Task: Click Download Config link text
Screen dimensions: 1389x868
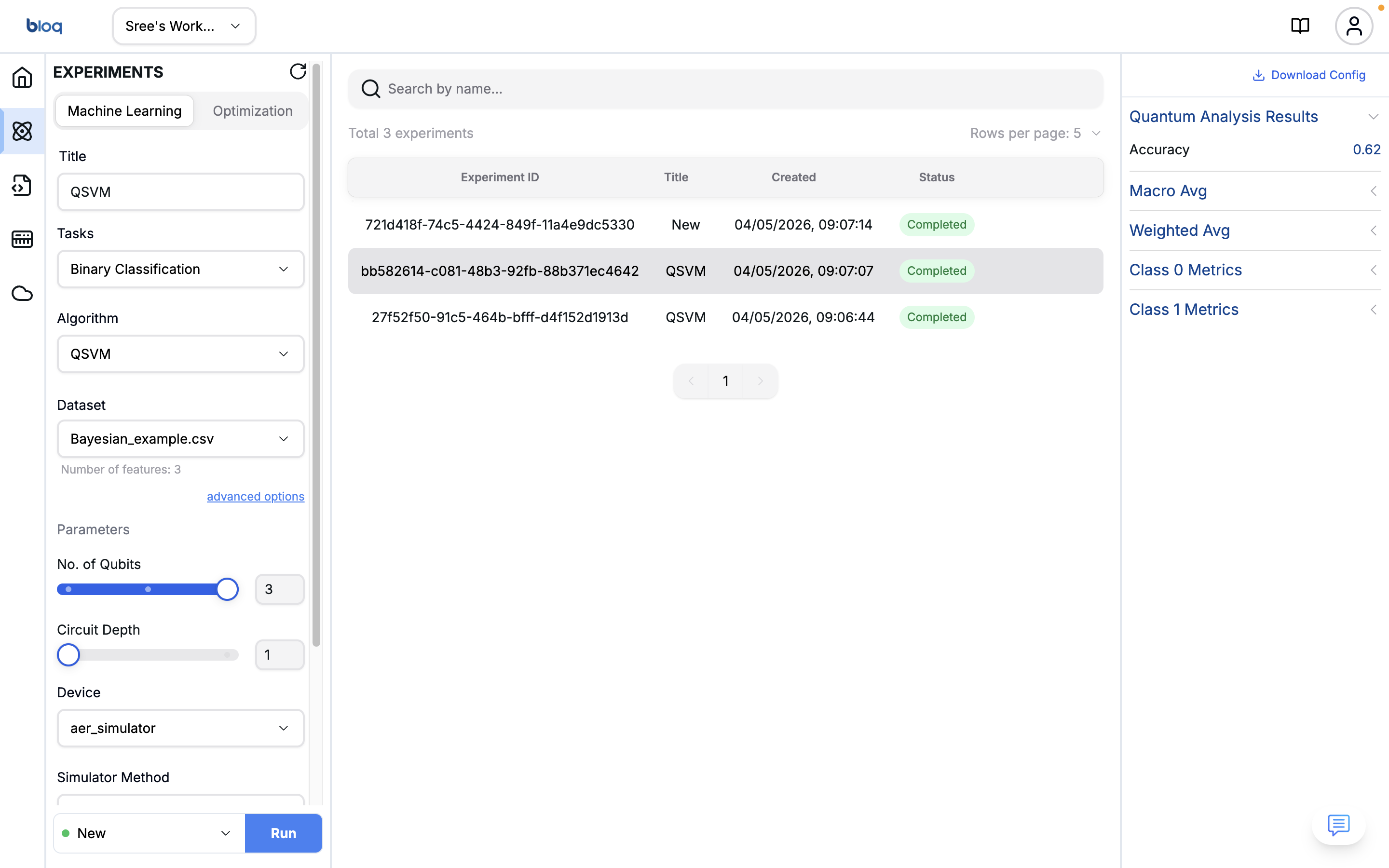Action: pos(1318,75)
